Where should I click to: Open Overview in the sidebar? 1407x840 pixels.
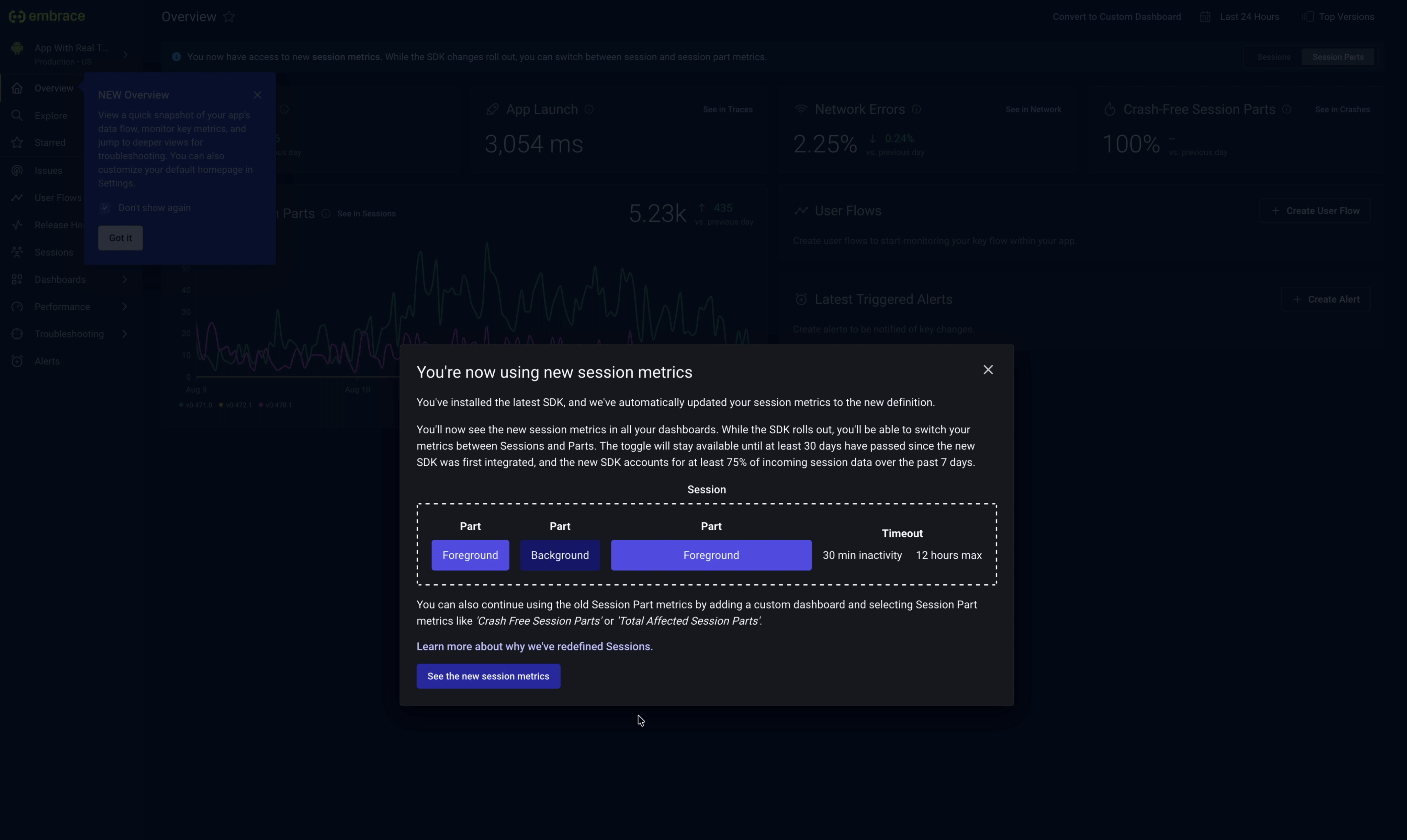tap(54, 88)
